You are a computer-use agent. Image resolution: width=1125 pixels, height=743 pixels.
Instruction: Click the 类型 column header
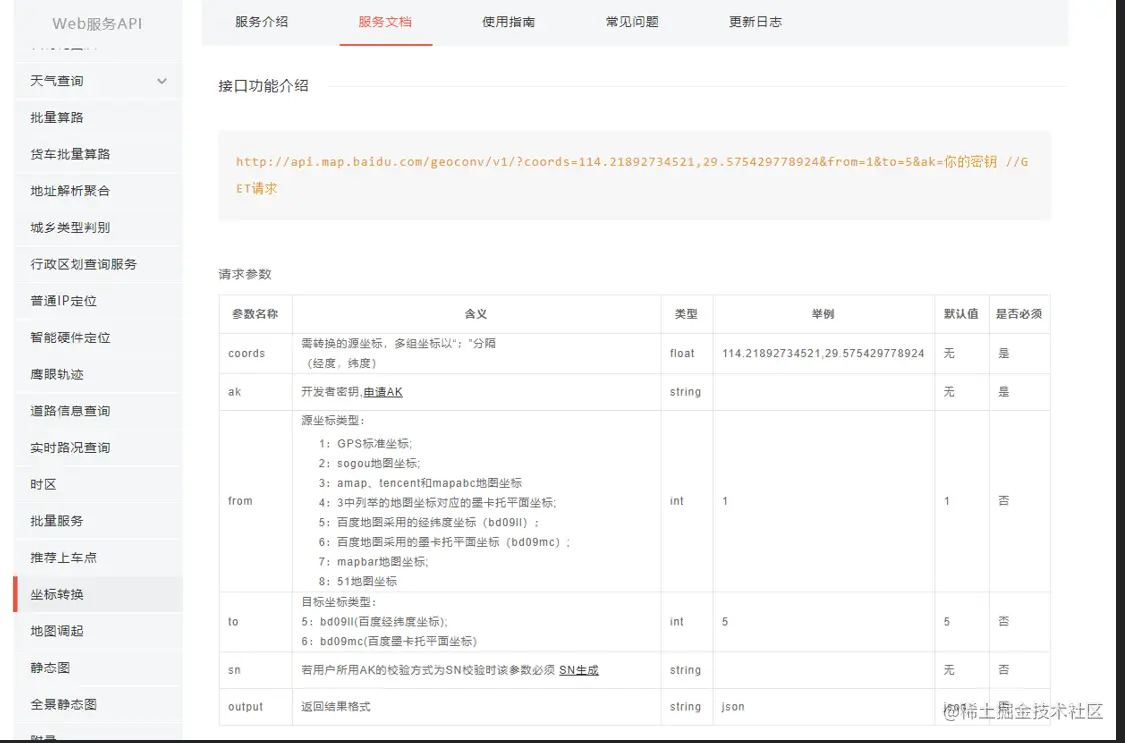(x=686, y=314)
